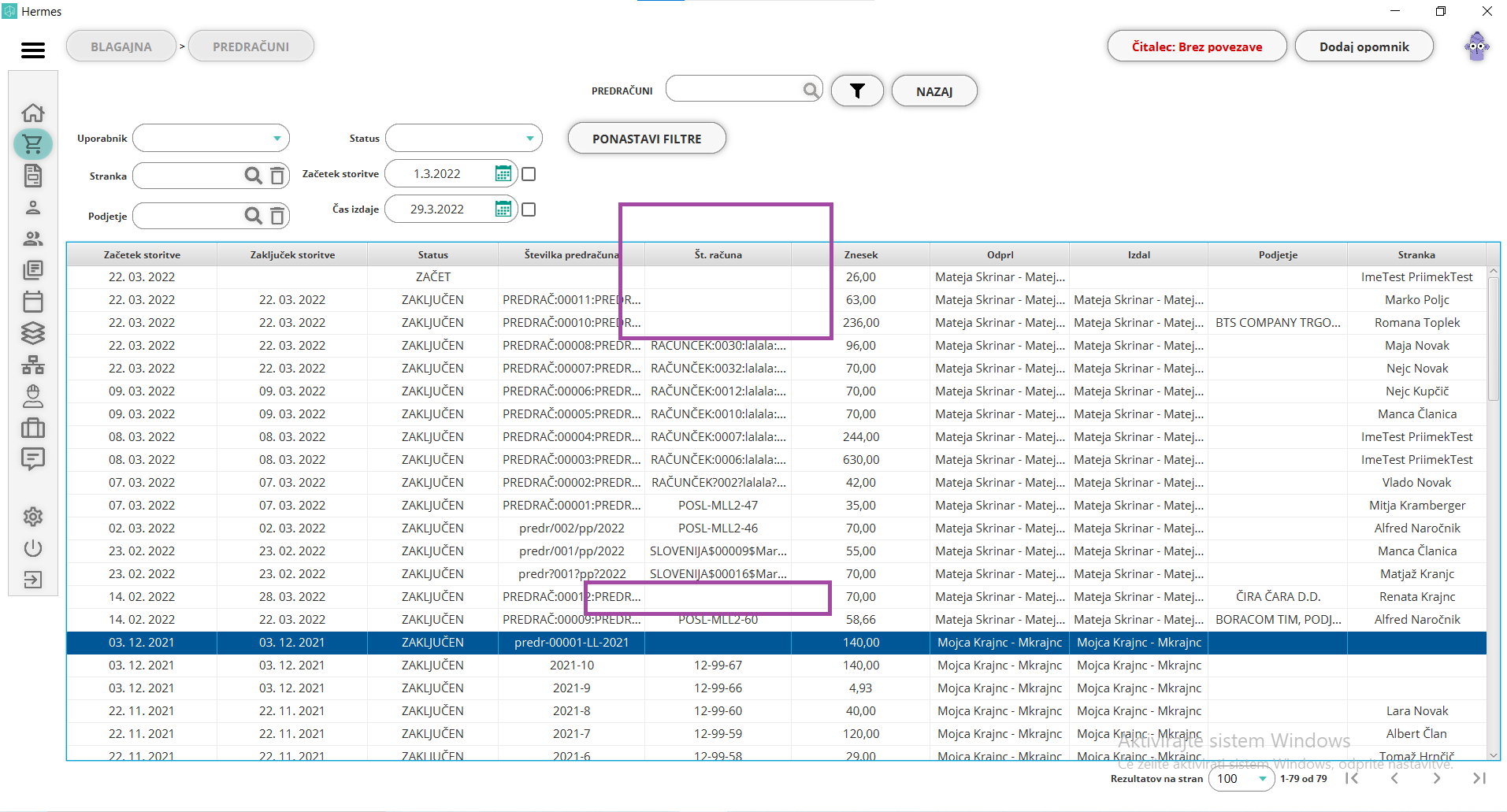Viewport: 1507px width, 812px height.
Task: Click Dodaj opomnik button
Action: pyautogui.click(x=1364, y=46)
